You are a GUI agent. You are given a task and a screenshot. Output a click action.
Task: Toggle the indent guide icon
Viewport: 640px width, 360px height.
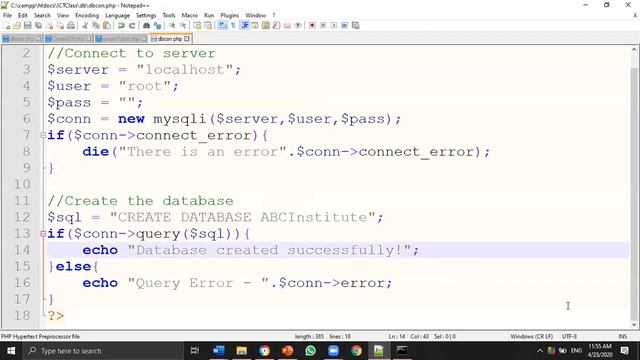244,25
